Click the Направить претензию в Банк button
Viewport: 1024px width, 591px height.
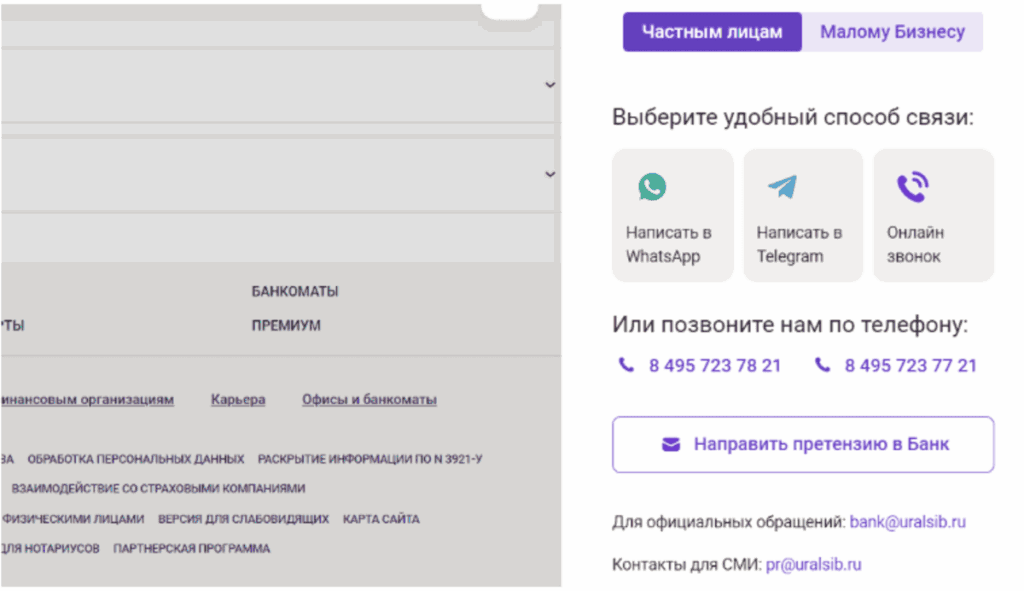coord(802,445)
